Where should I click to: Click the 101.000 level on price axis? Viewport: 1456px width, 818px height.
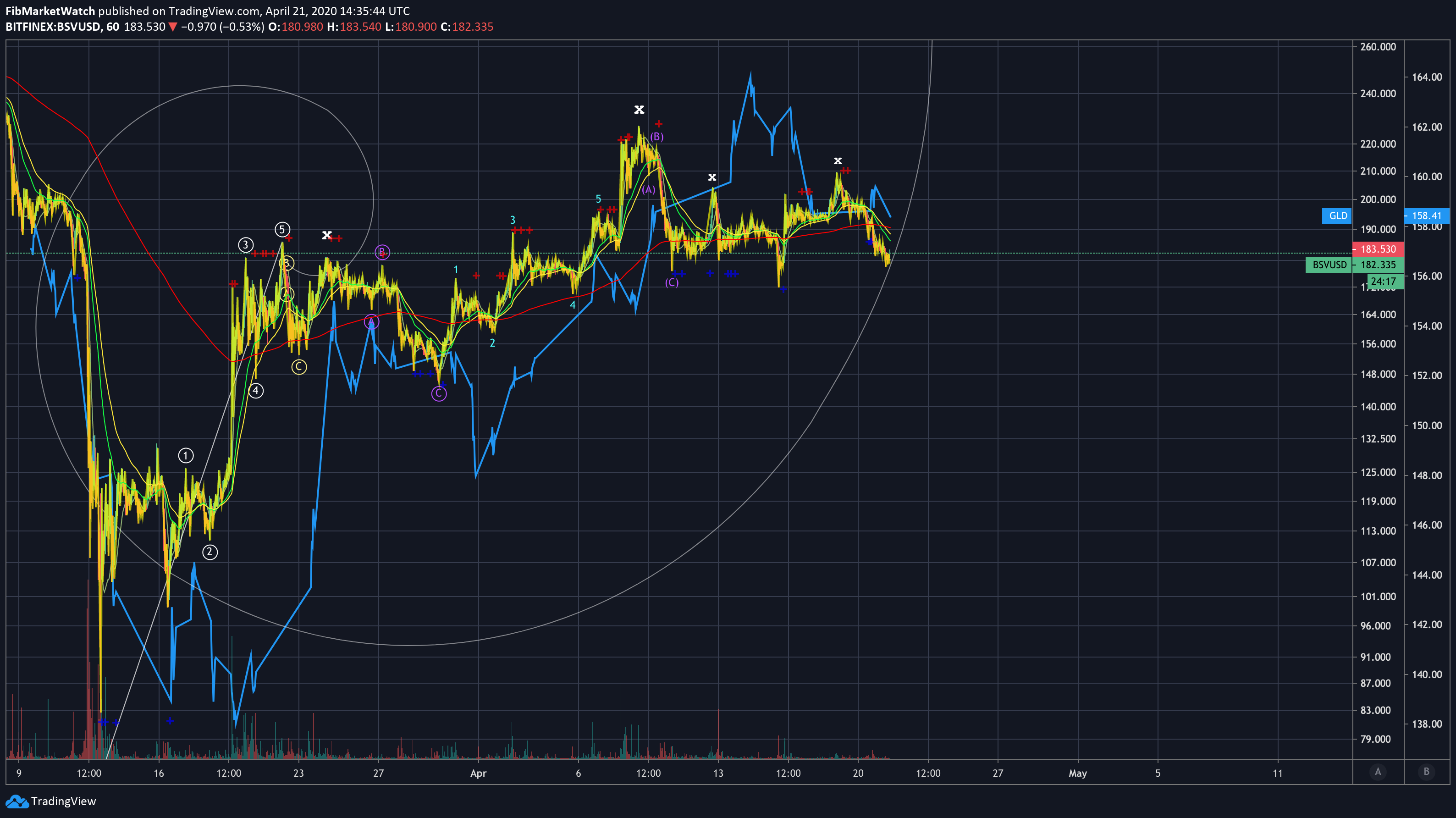click(1378, 597)
